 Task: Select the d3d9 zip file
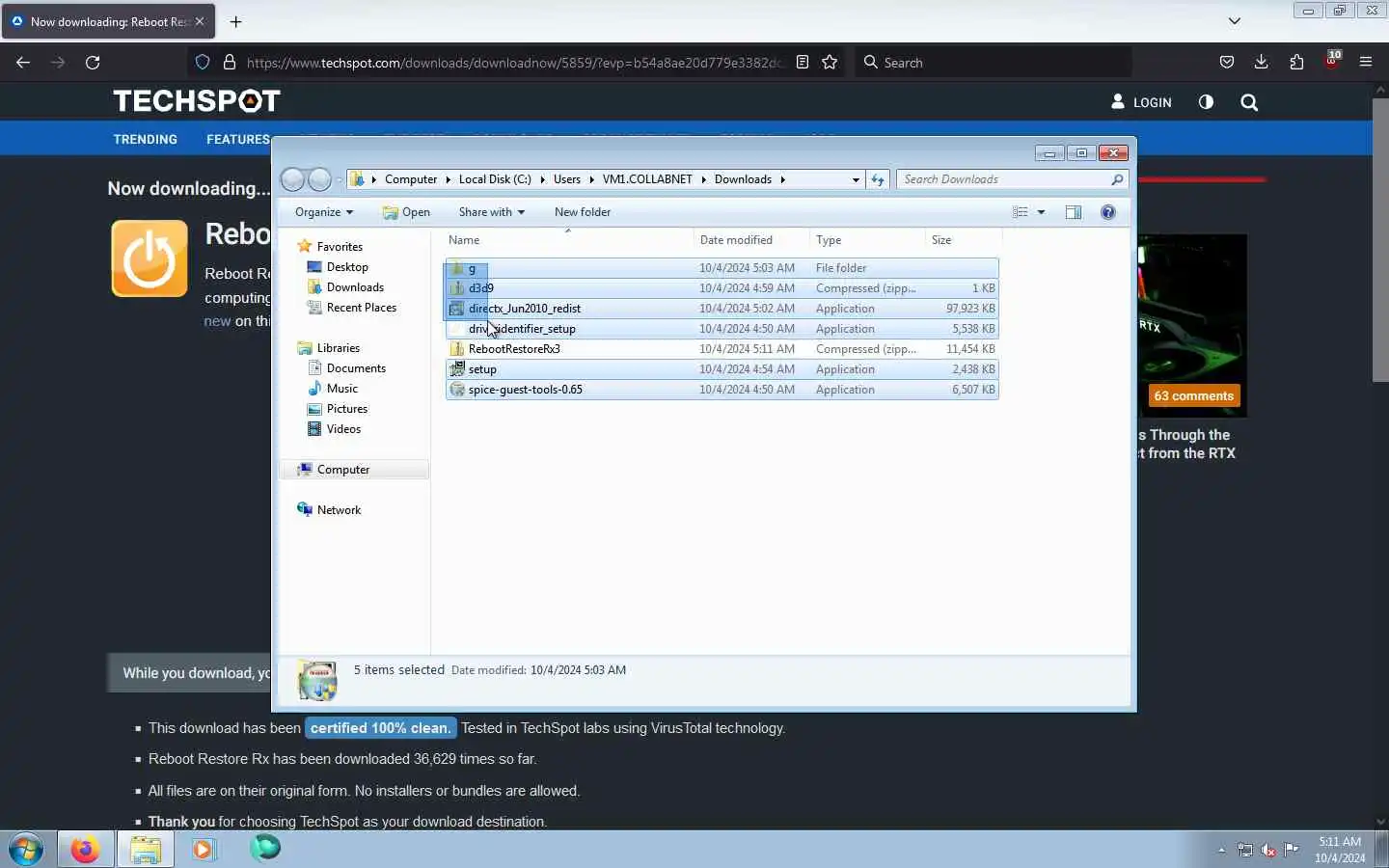click(722, 288)
